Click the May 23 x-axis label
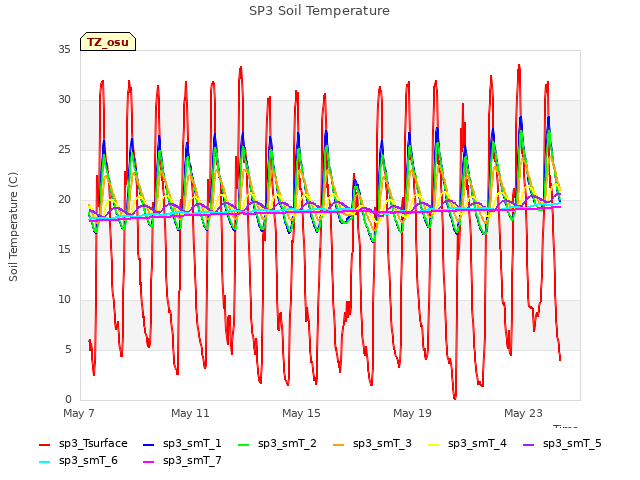This screenshot has width=640, height=480. pyautogui.click(x=523, y=413)
